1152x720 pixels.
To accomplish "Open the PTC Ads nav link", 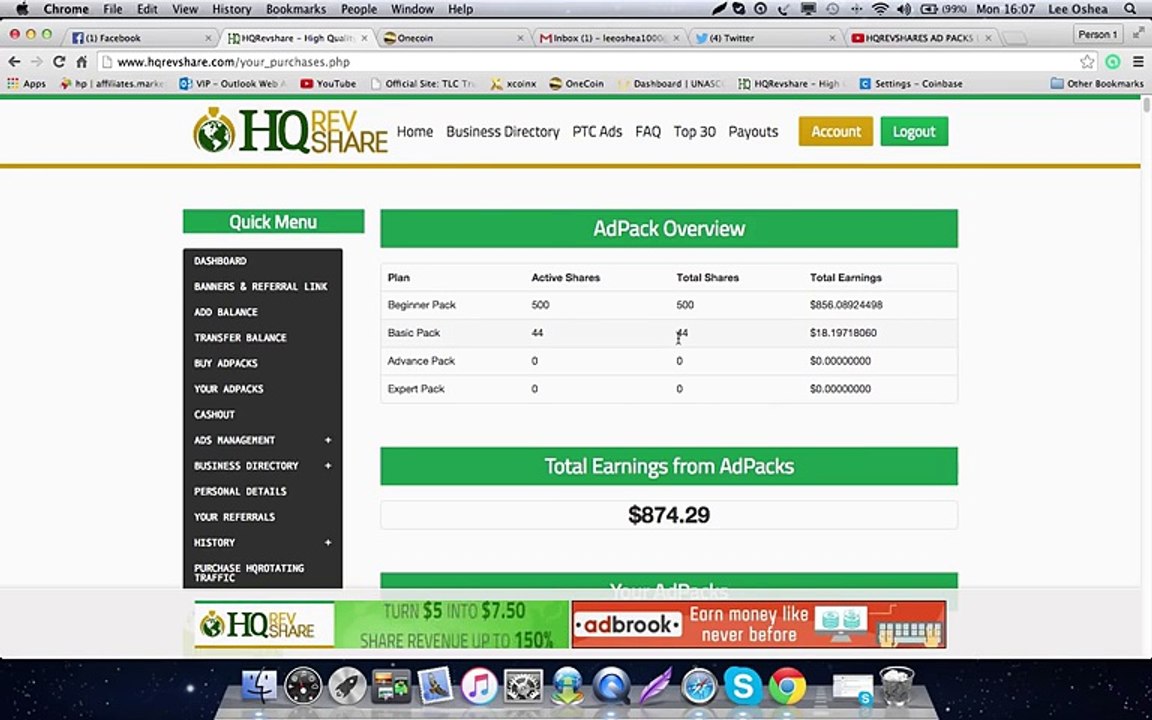I will tap(597, 132).
